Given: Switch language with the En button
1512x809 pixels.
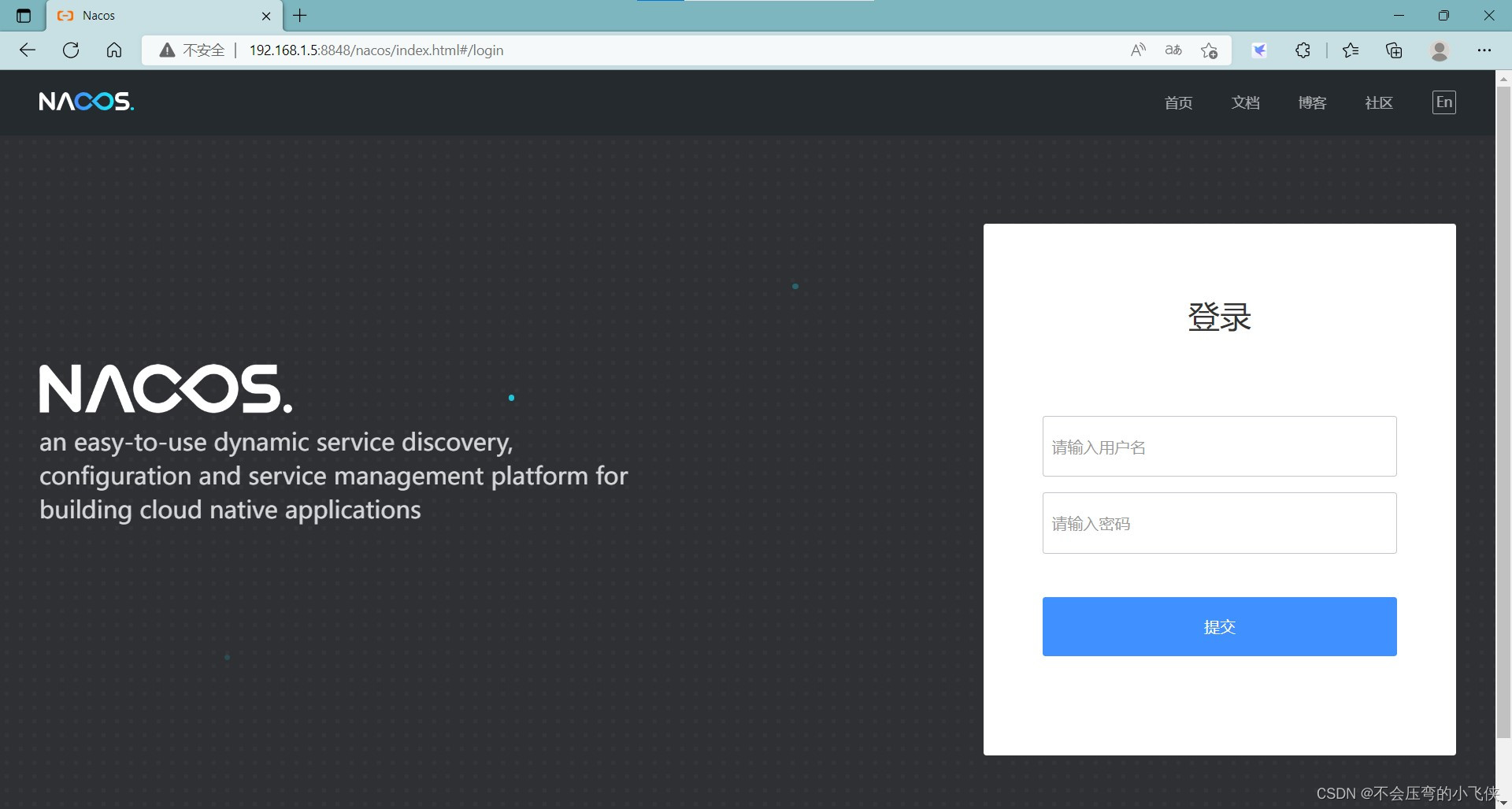Looking at the screenshot, I should (x=1443, y=102).
